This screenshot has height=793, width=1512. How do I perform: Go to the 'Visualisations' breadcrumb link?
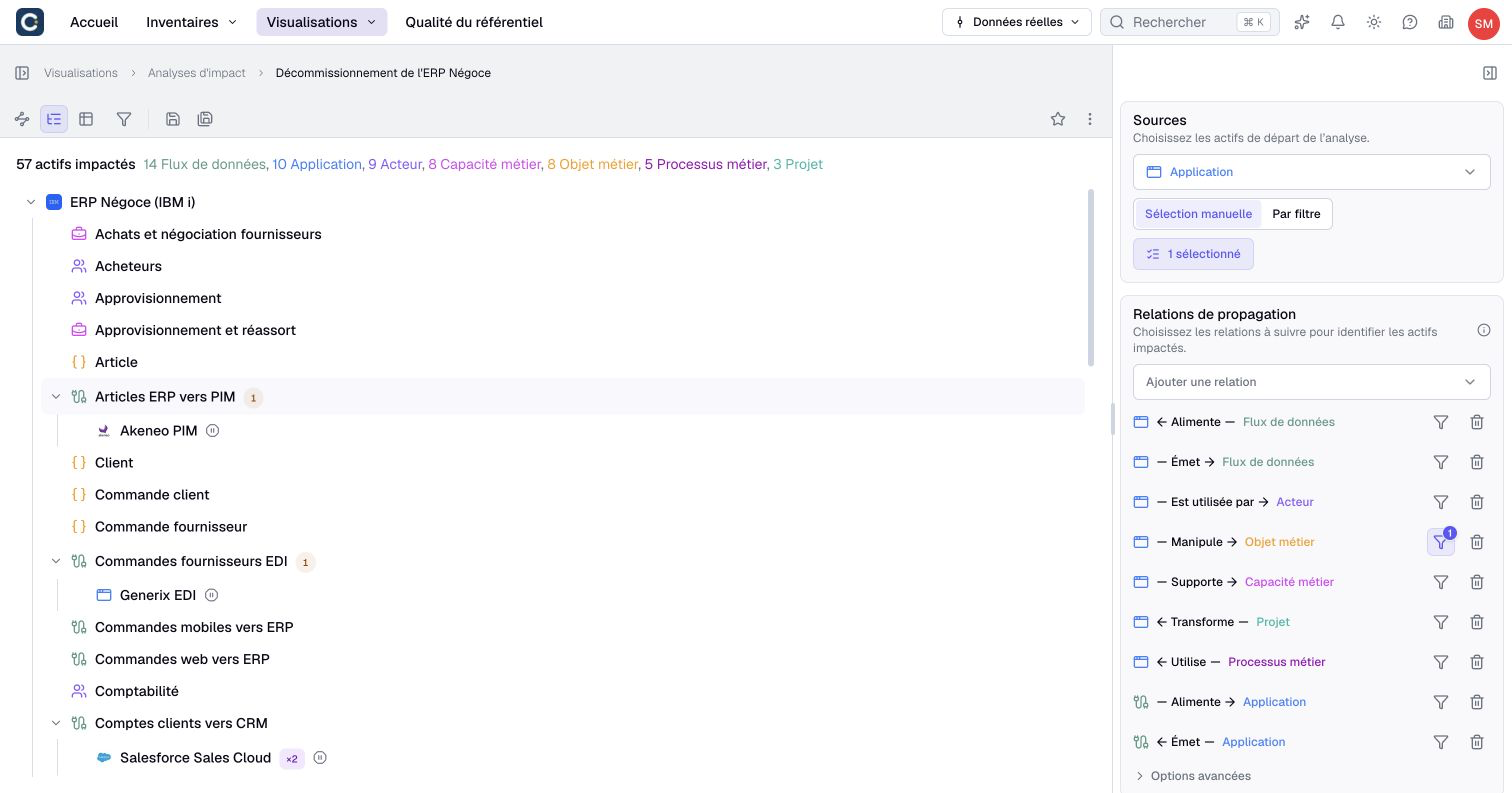pyautogui.click(x=81, y=73)
